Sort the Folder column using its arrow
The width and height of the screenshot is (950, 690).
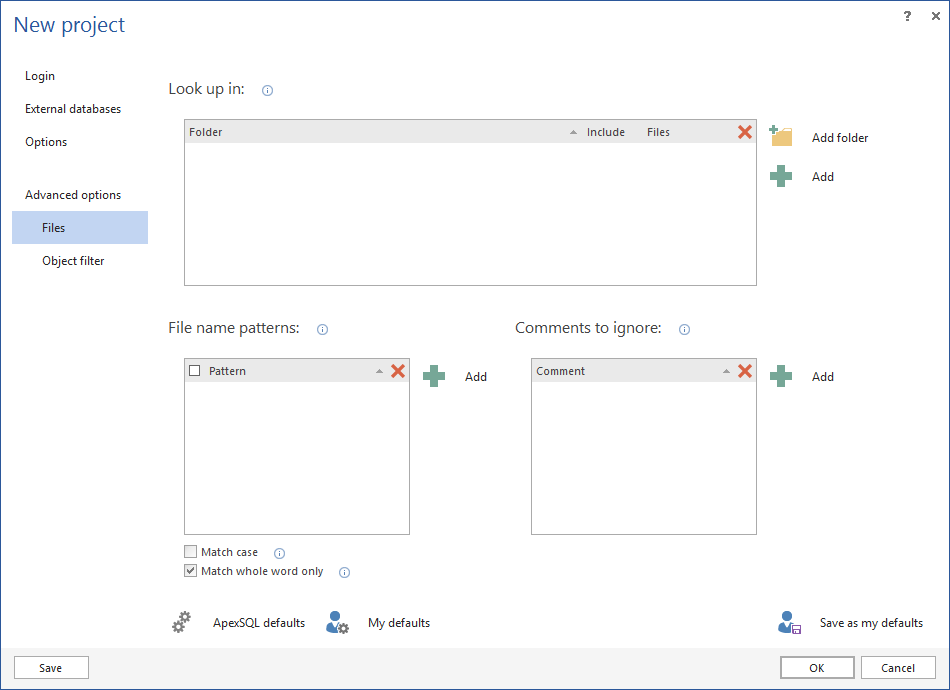[x=573, y=132]
